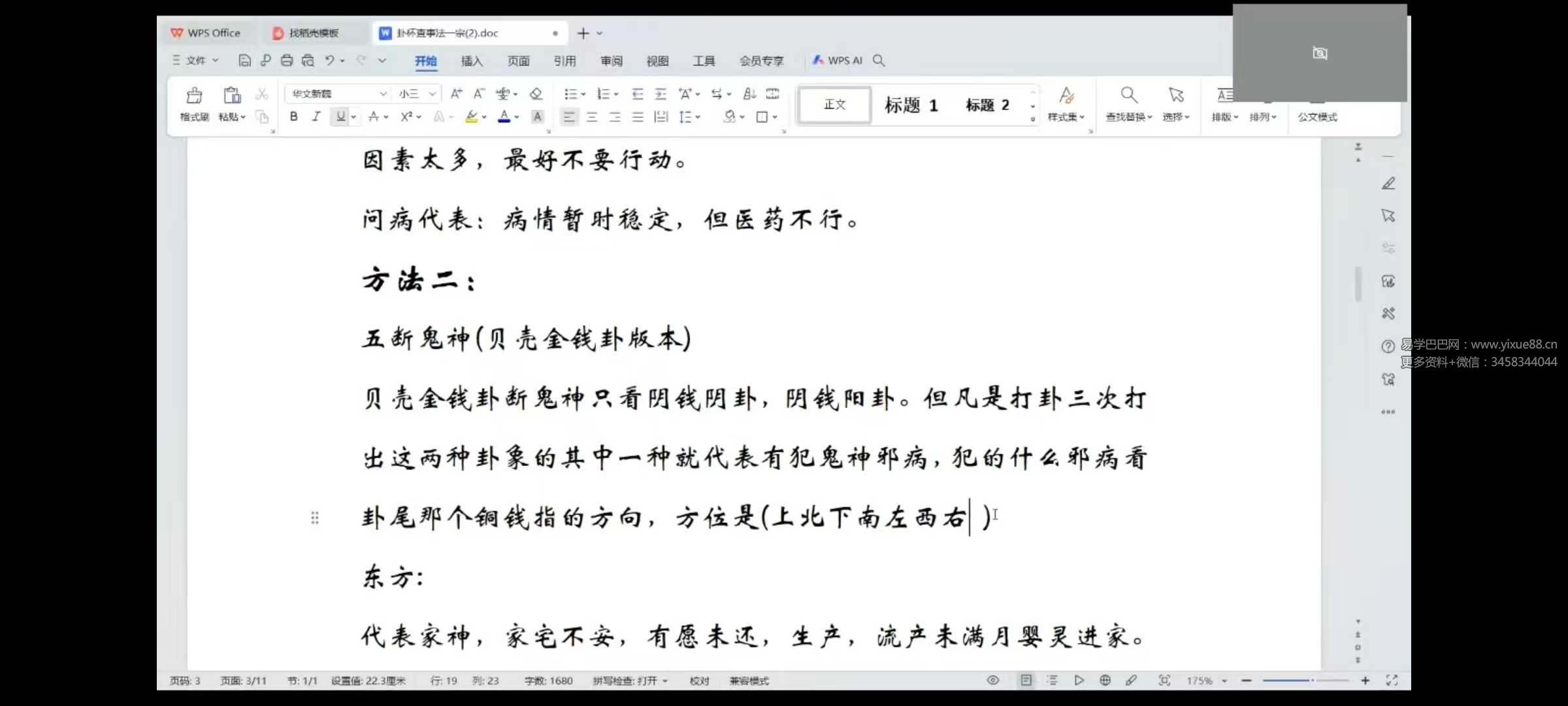
Task: Click the print icon in quick toolbar
Action: (287, 61)
